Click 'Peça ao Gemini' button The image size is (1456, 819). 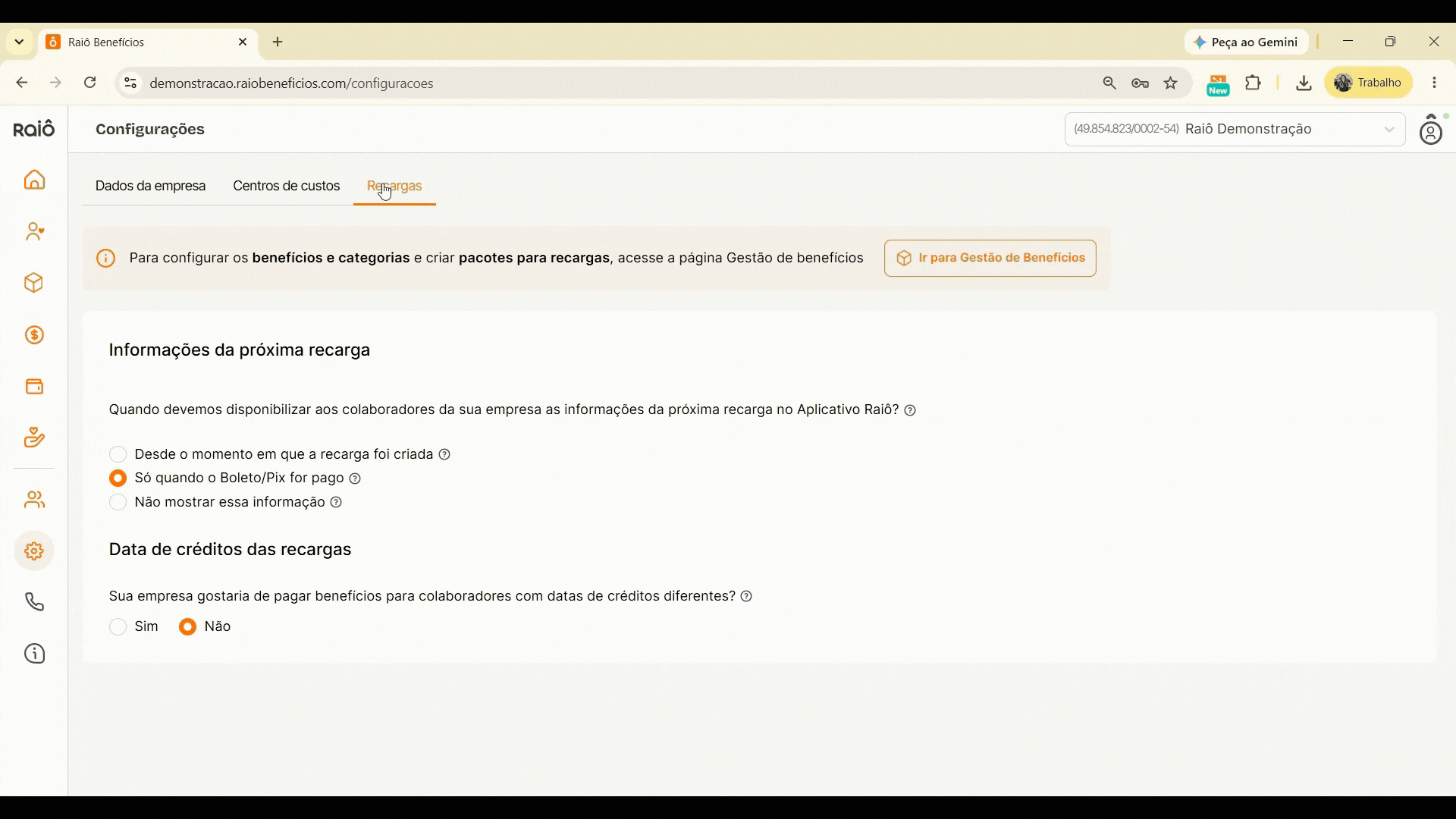[x=1246, y=42]
